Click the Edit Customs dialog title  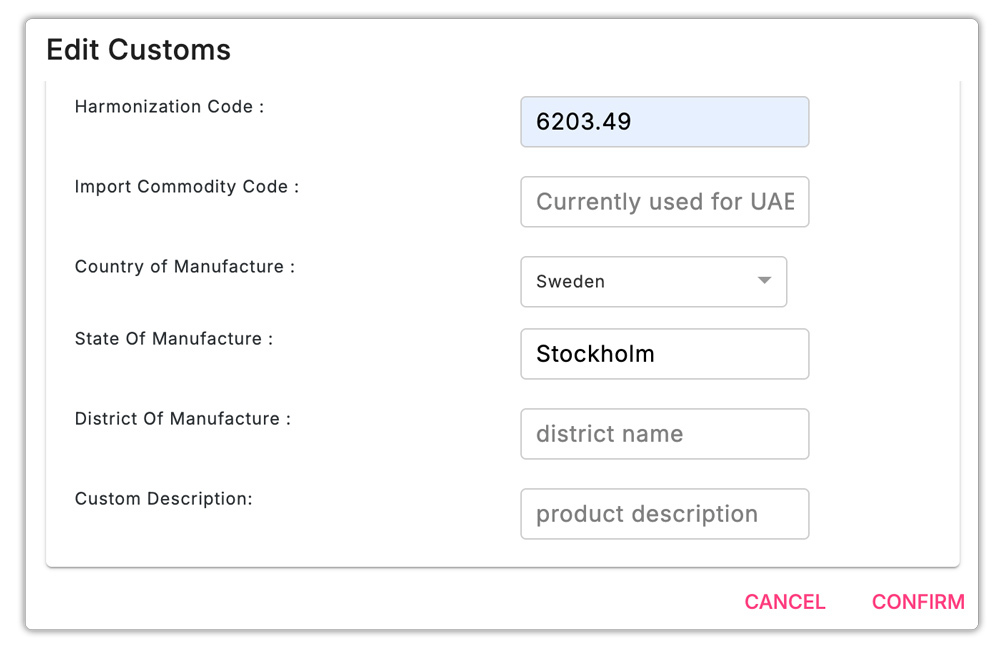(139, 50)
